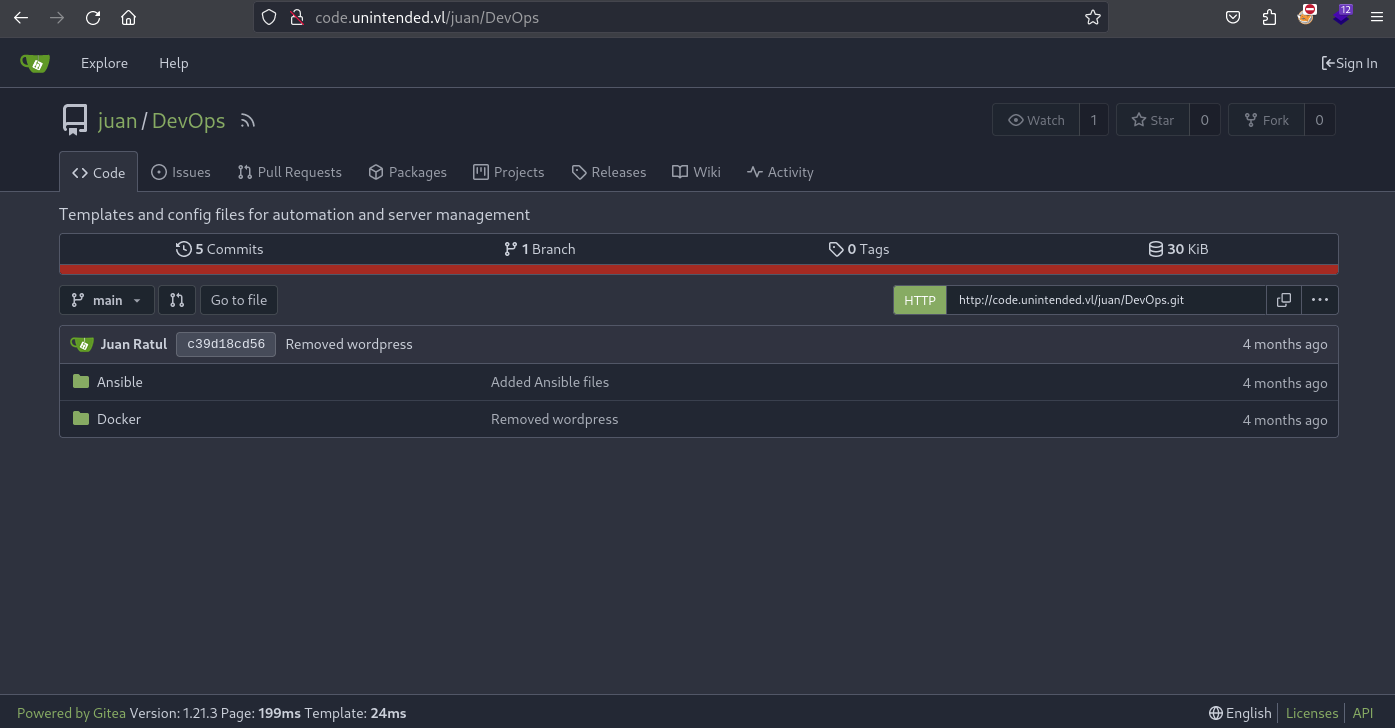Bookmark this page with star icon
Screen dimensions: 1395x728
pos(1093,17)
